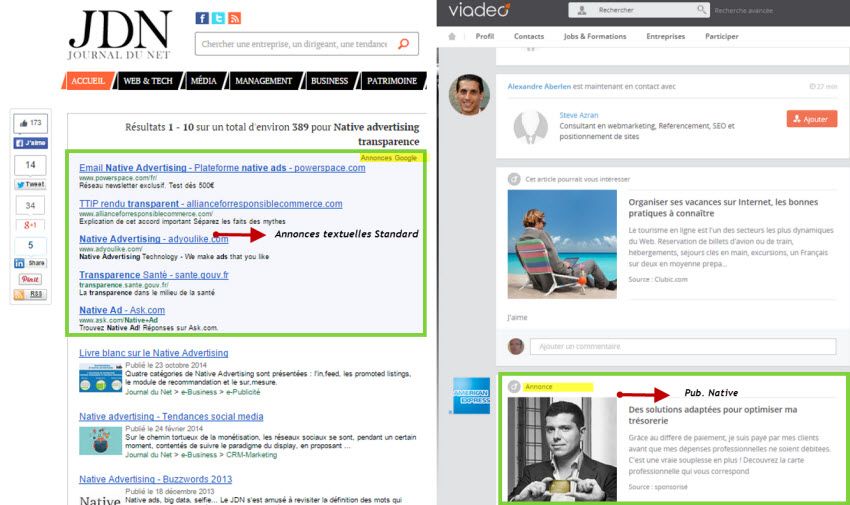Open TTIP rendu transparent ad link
The width and height of the screenshot is (850, 505).
coord(211,204)
